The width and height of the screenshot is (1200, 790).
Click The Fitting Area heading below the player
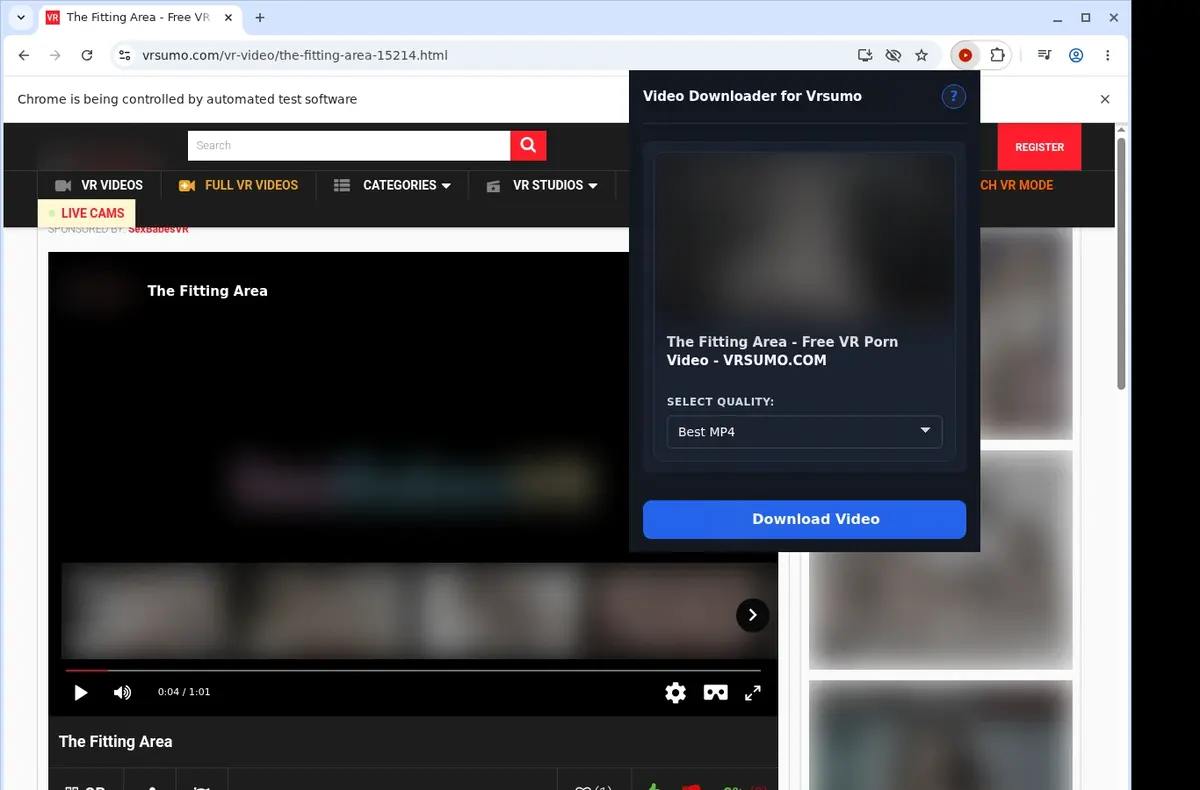click(115, 741)
